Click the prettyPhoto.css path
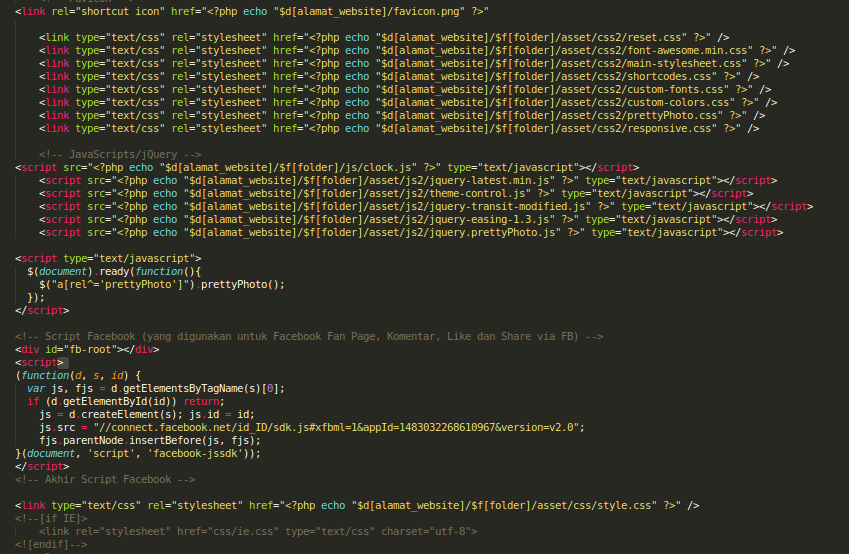This screenshot has width=849, height=554. (x=552, y=115)
